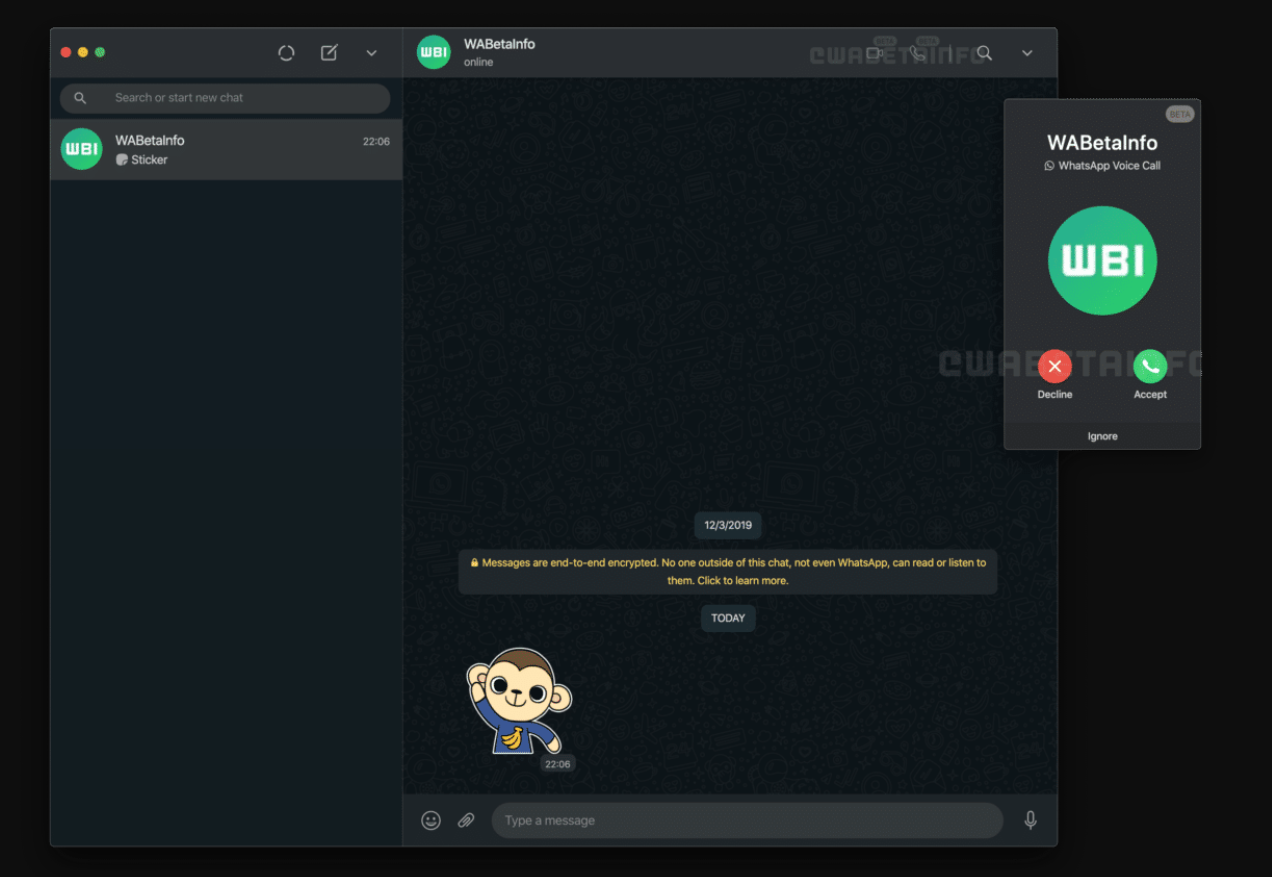Click the 12/3/2019 date label
Viewport: 1272px width, 877px height.
pyautogui.click(x=728, y=525)
